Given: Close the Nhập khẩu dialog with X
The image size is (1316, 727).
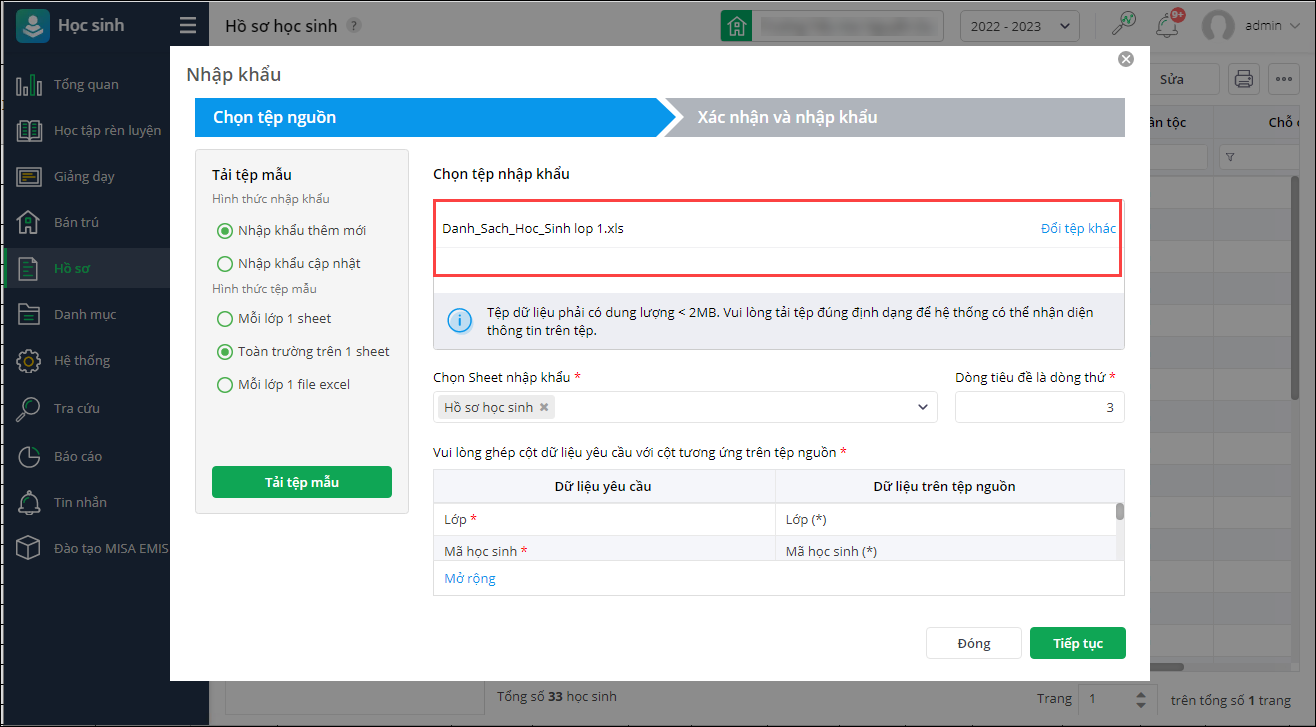Looking at the screenshot, I should tap(1126, 59).
